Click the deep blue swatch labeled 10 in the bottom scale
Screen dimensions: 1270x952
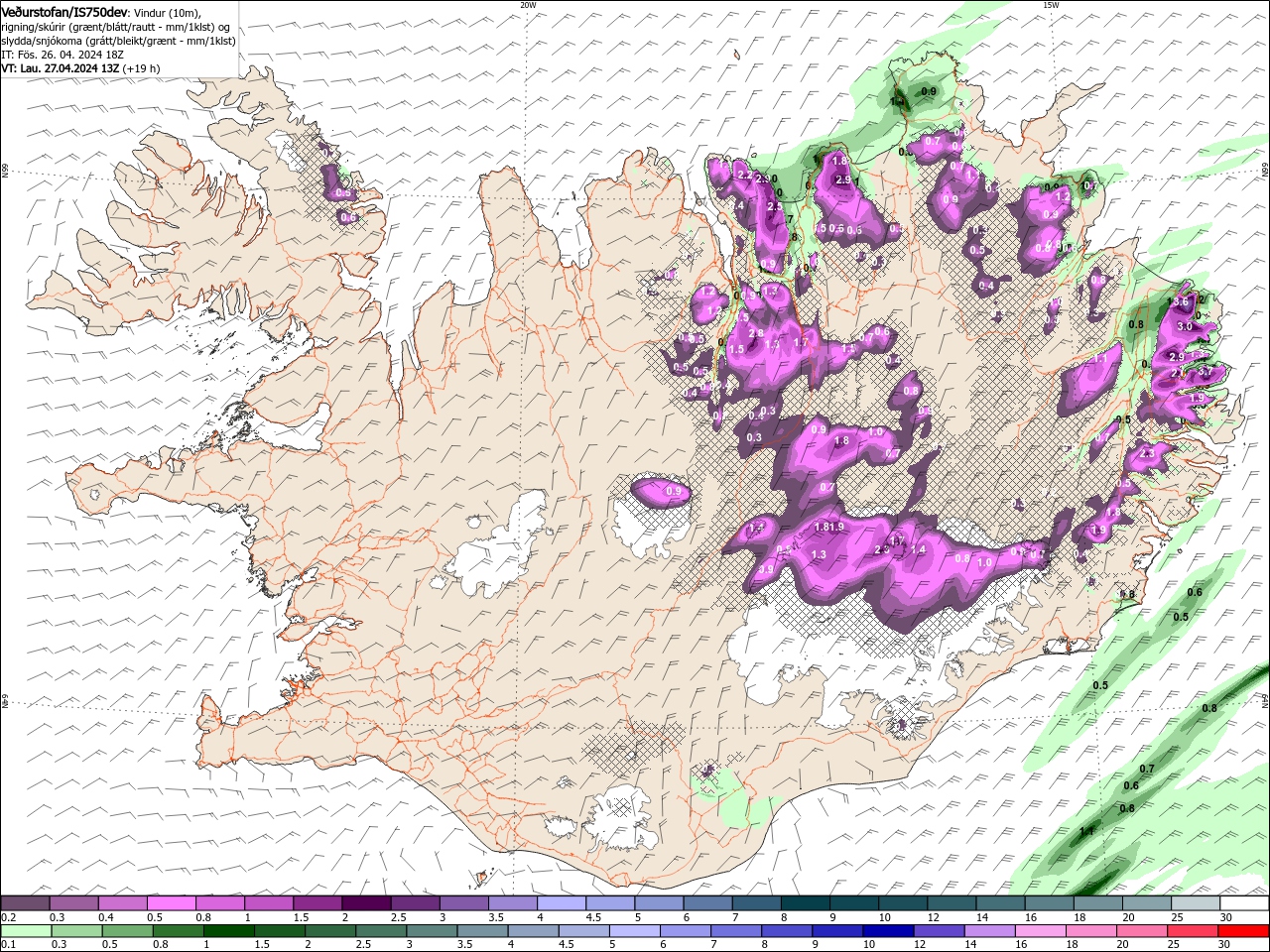889,931
